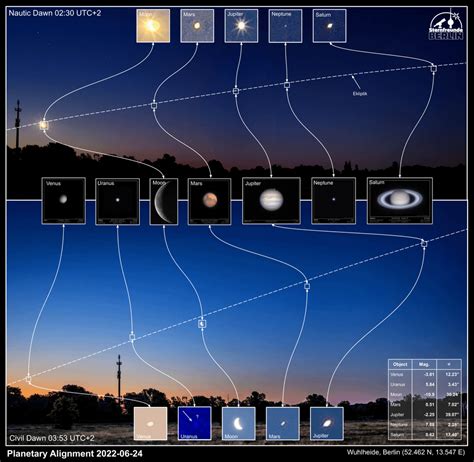Select the Moon thumbnail in the top row

(153, 26)
